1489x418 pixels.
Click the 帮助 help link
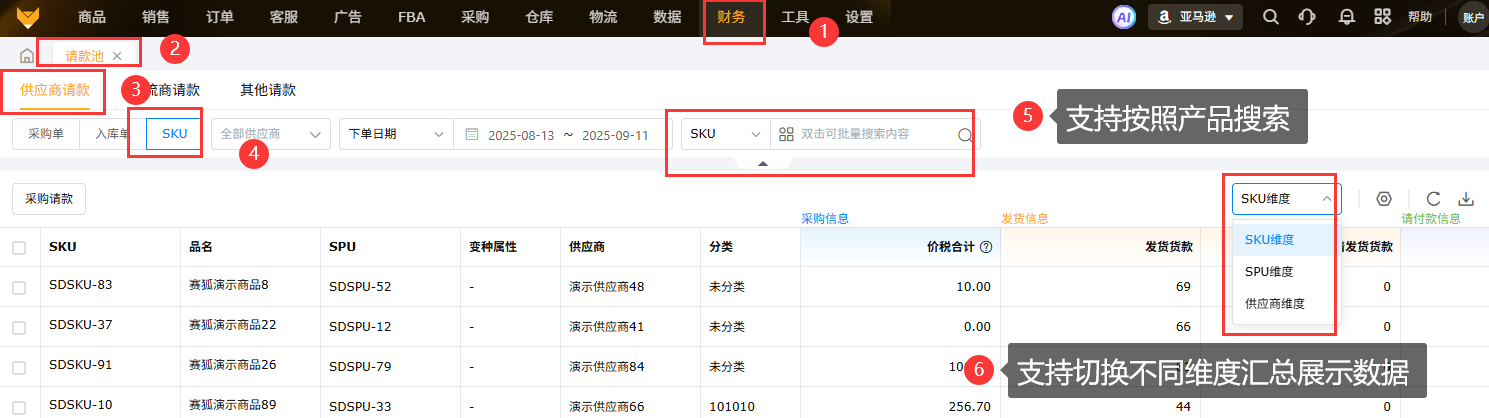point(1419,17)
